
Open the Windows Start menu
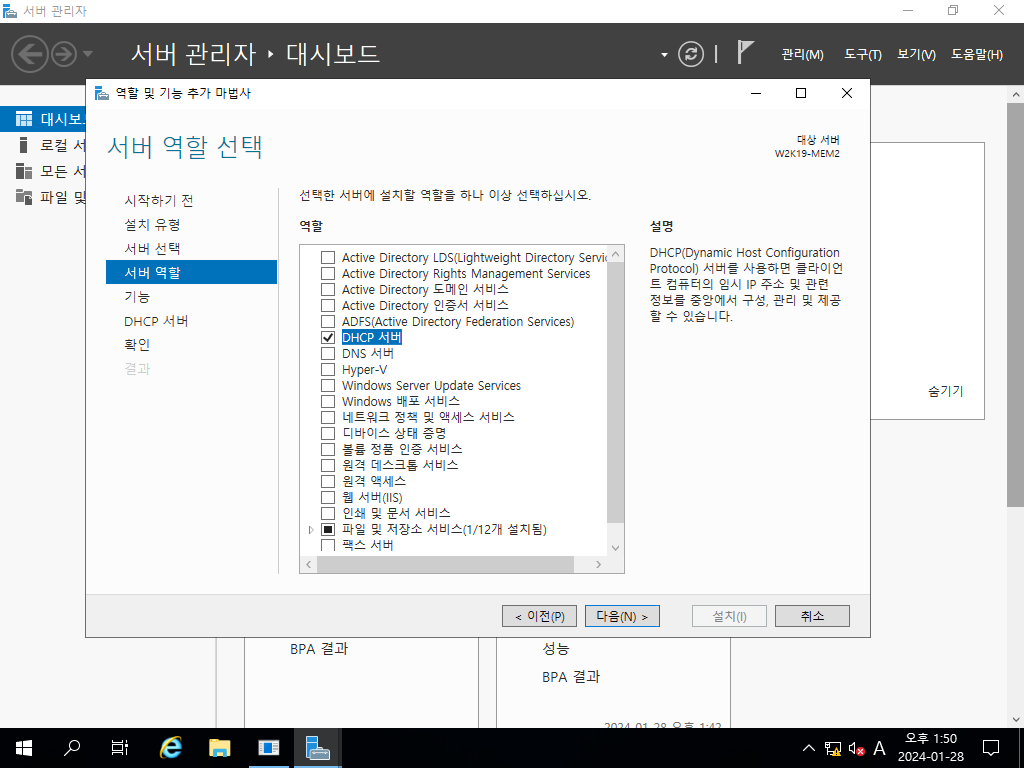(24, 748)
